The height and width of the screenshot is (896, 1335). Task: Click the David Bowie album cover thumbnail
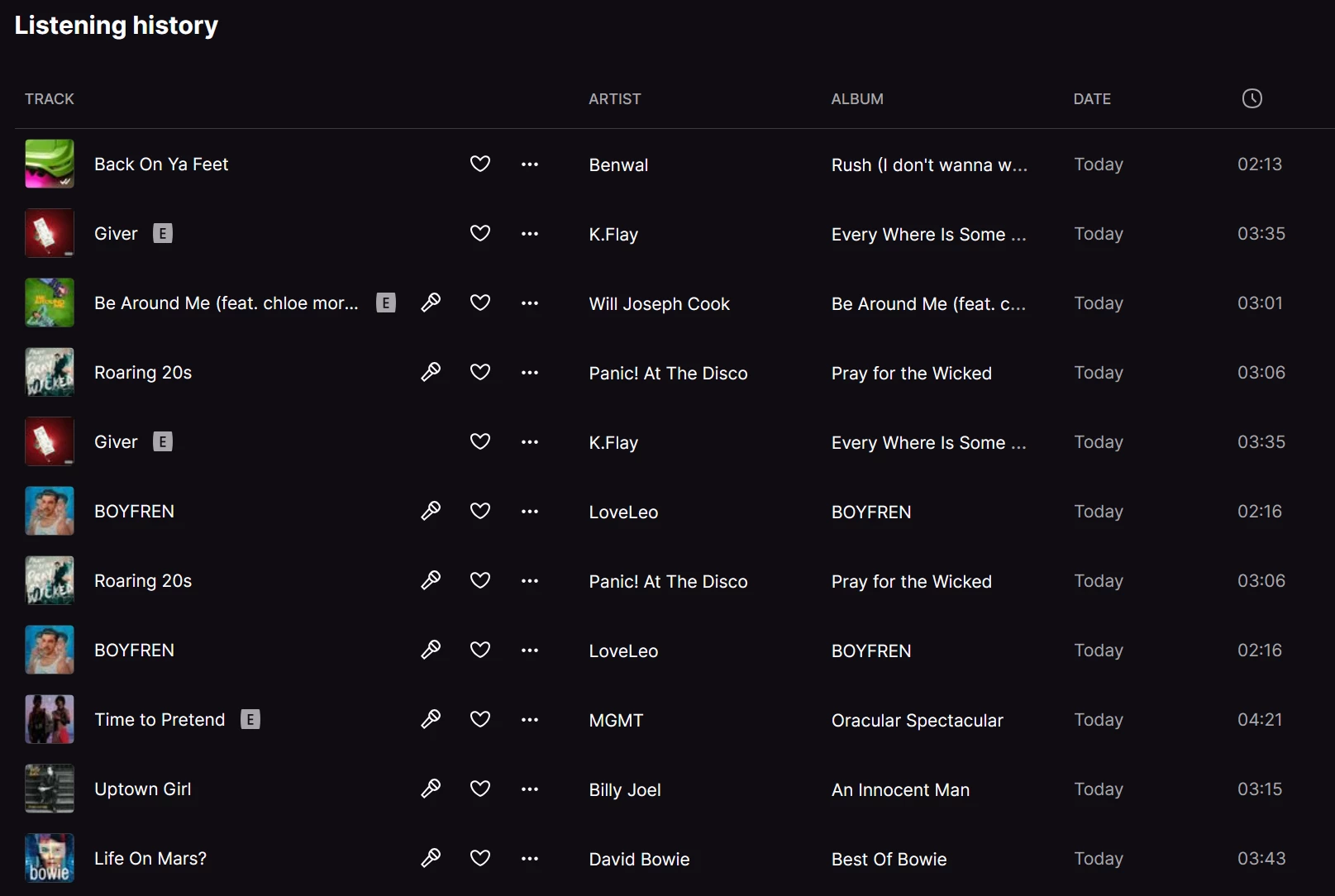pos(50,858)
